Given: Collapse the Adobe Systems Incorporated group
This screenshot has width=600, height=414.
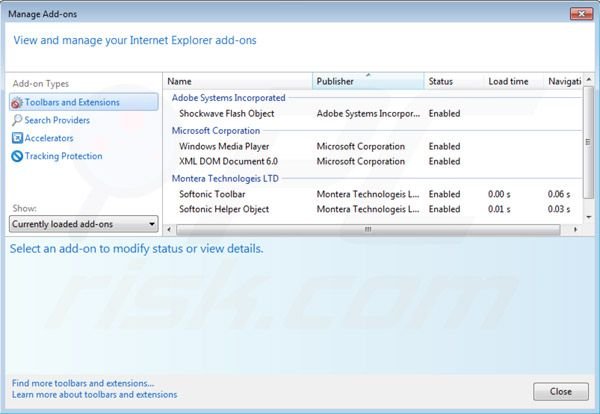Looking at the screenshot, I should [x=228, y=98].
